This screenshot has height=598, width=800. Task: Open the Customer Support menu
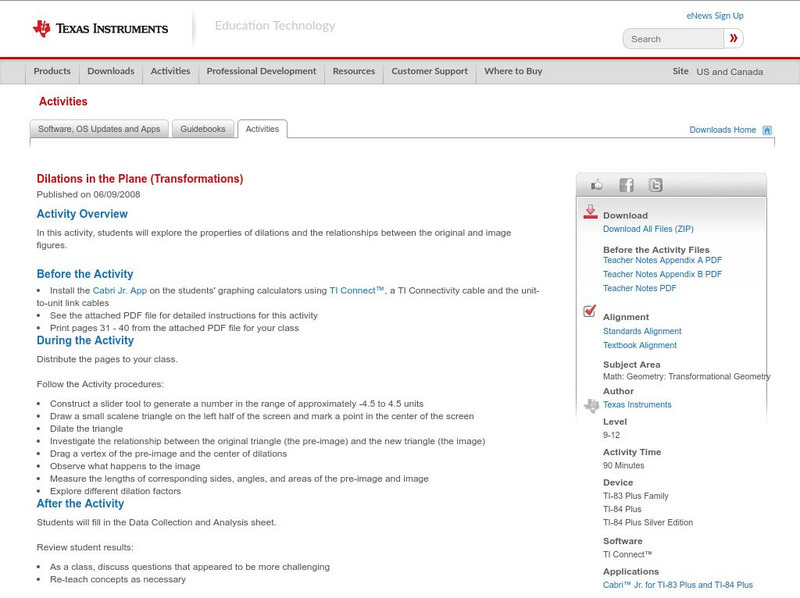point(430,71)
